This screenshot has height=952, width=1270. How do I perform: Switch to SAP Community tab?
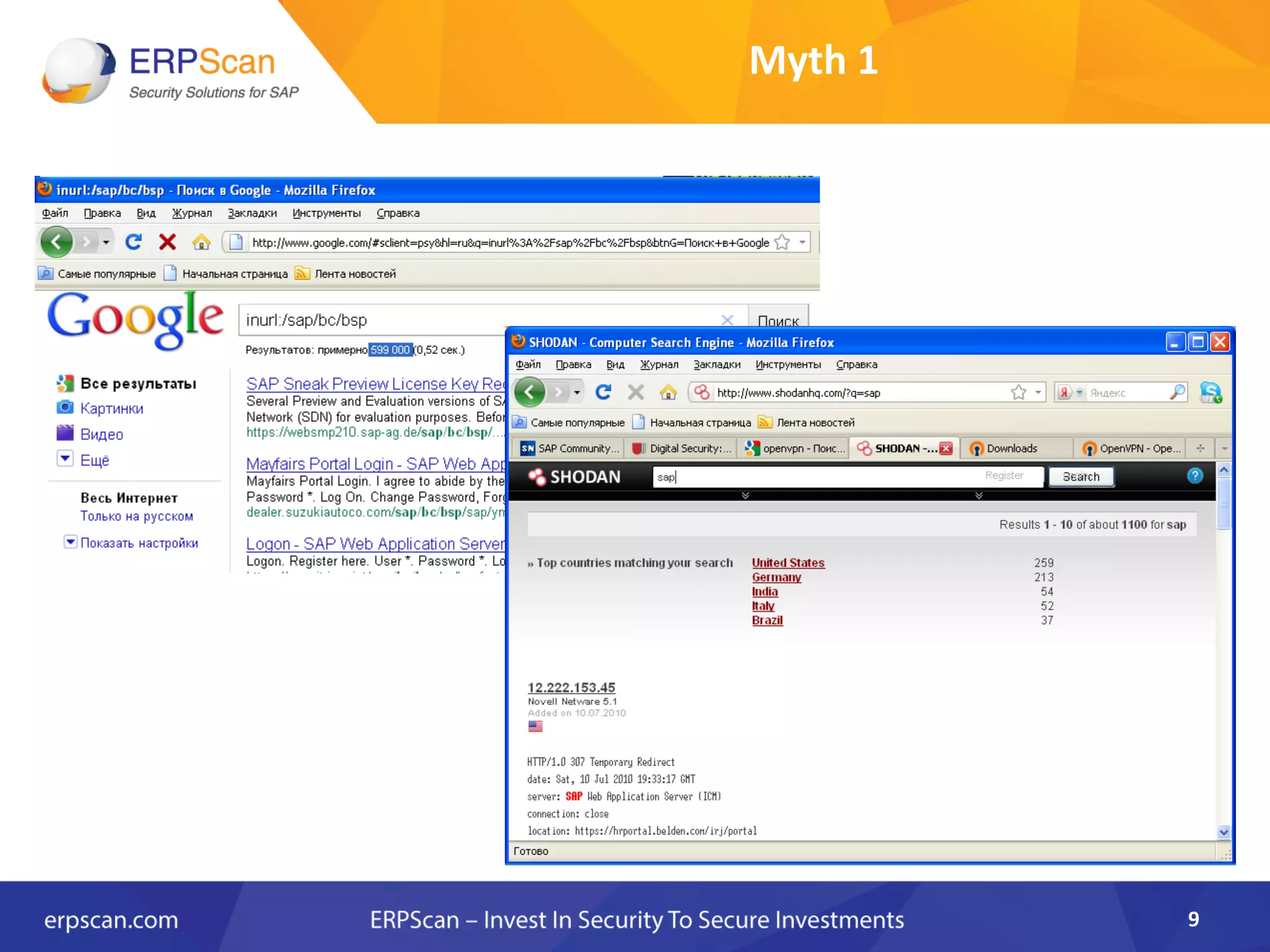(x=570, y=448)
